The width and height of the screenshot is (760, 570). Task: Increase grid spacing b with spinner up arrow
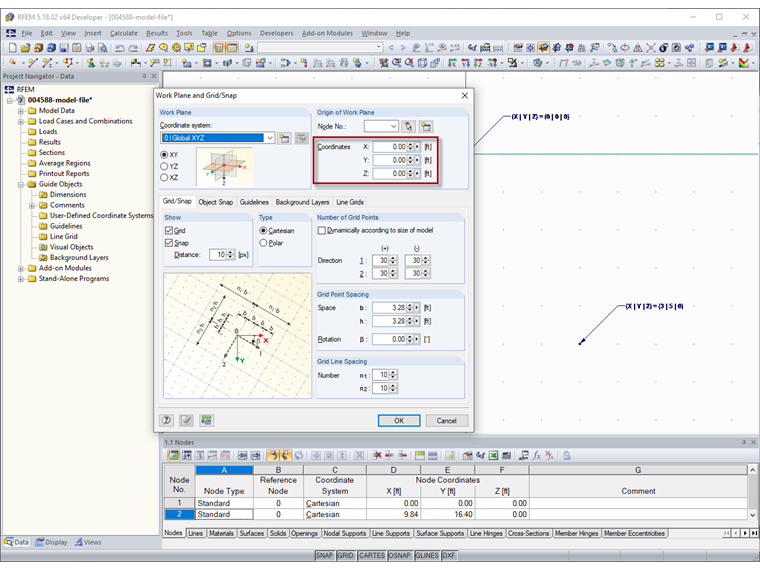pyautogui.click(x=411, y=305)
